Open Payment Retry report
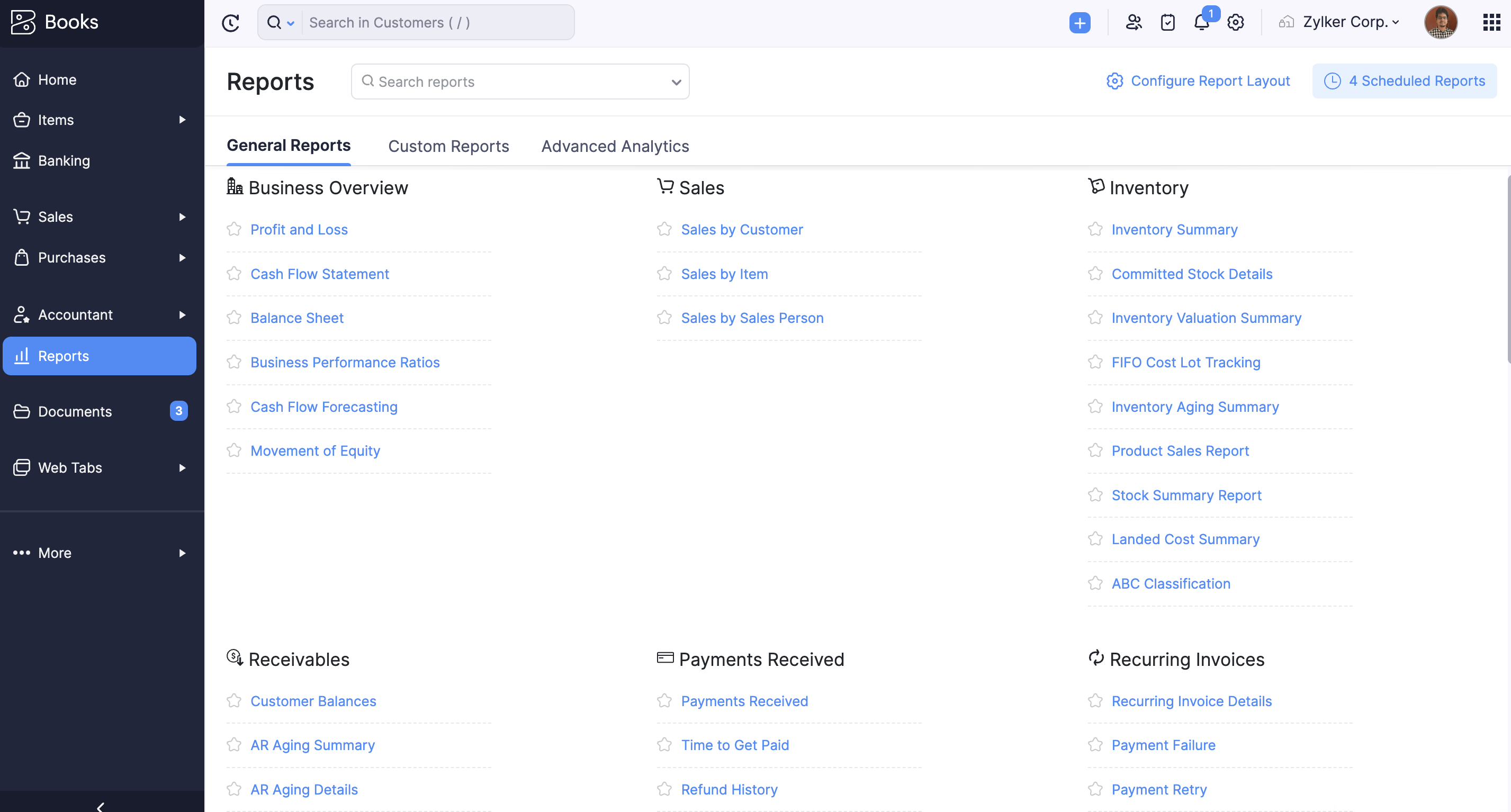Viewport: 1511px width, 812px height. (1159, 790)
